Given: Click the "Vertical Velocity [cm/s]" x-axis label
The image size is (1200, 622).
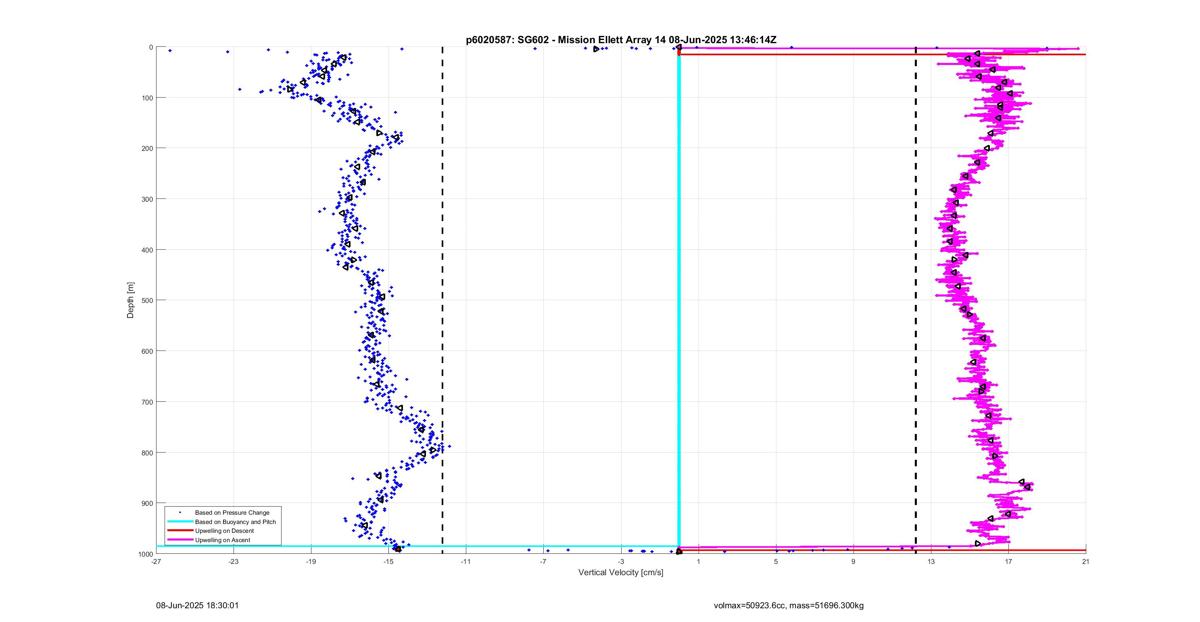Looking at the screenshot, I should point(621,572).
